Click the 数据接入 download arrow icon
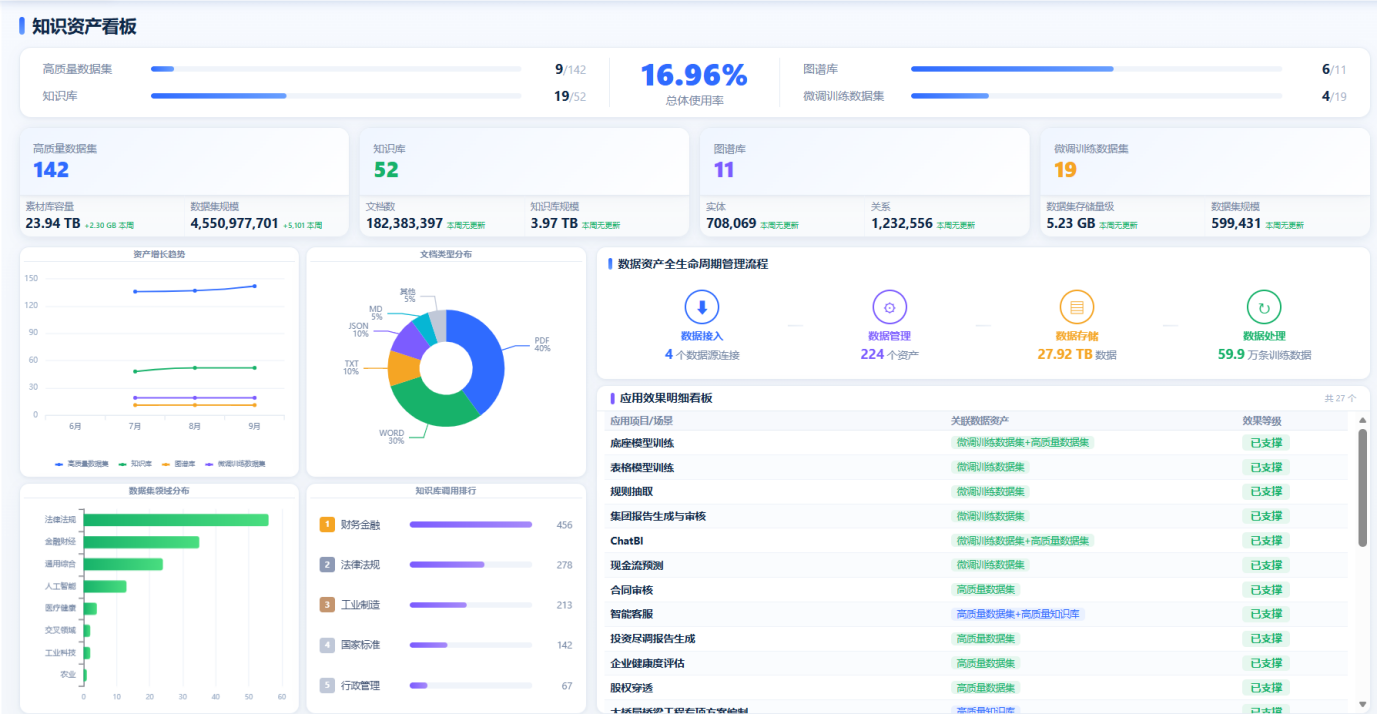1377x714 pixels. [x=701, y=307]
